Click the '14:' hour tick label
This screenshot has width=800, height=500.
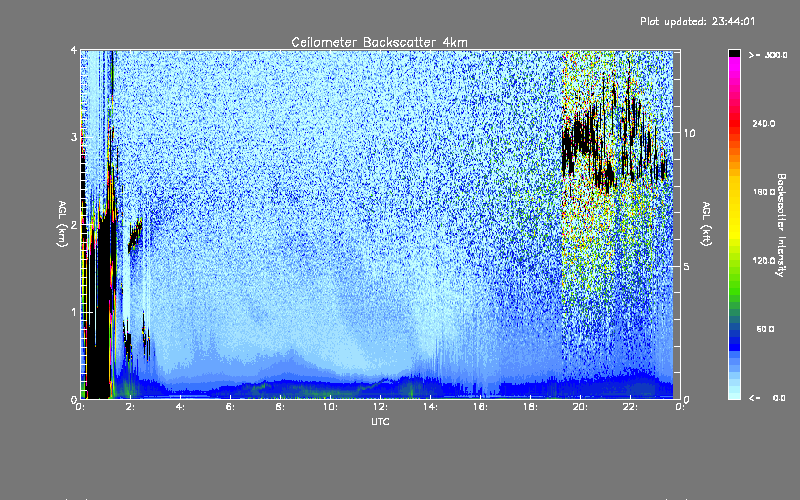[x=430, y=407]
